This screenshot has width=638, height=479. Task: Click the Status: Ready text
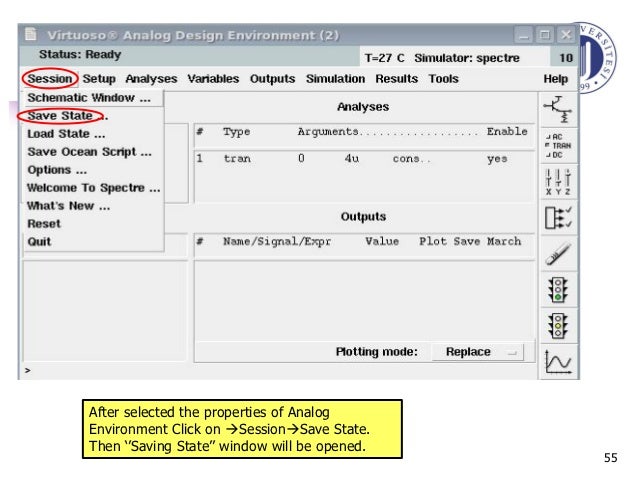click(80, 55)
